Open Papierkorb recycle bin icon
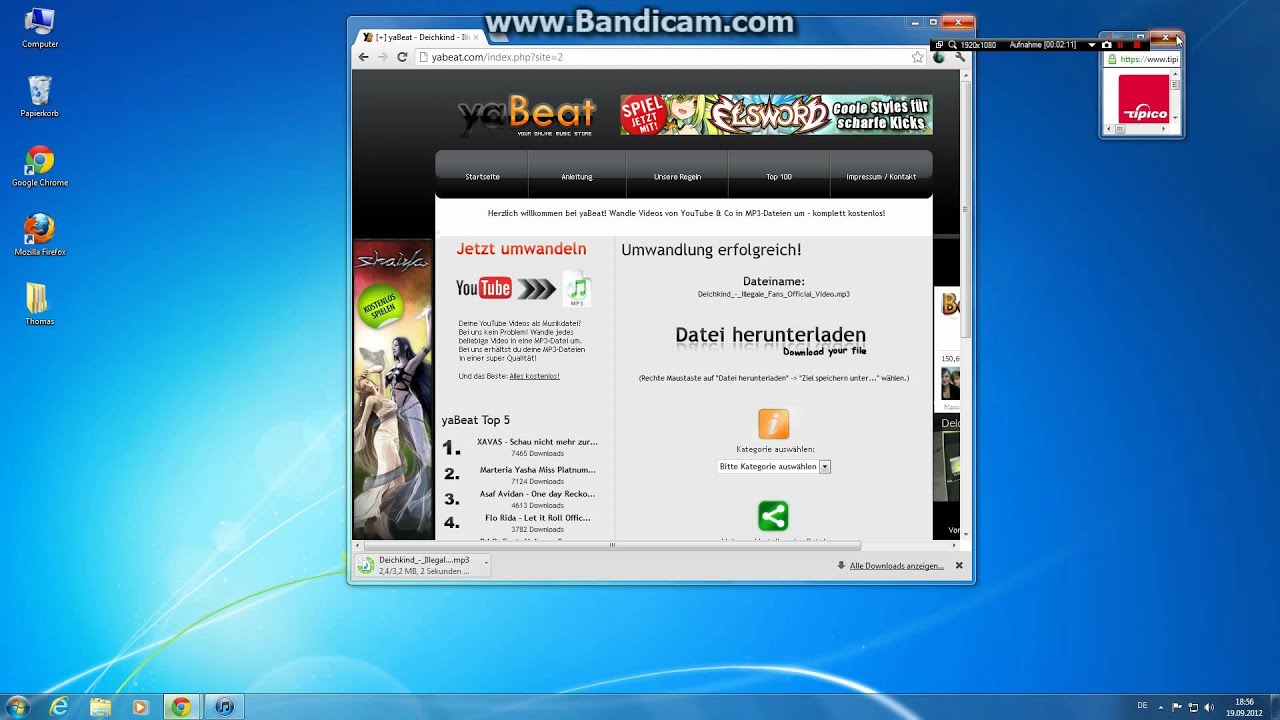1280x720 pixels. click(x=40, y=97)
